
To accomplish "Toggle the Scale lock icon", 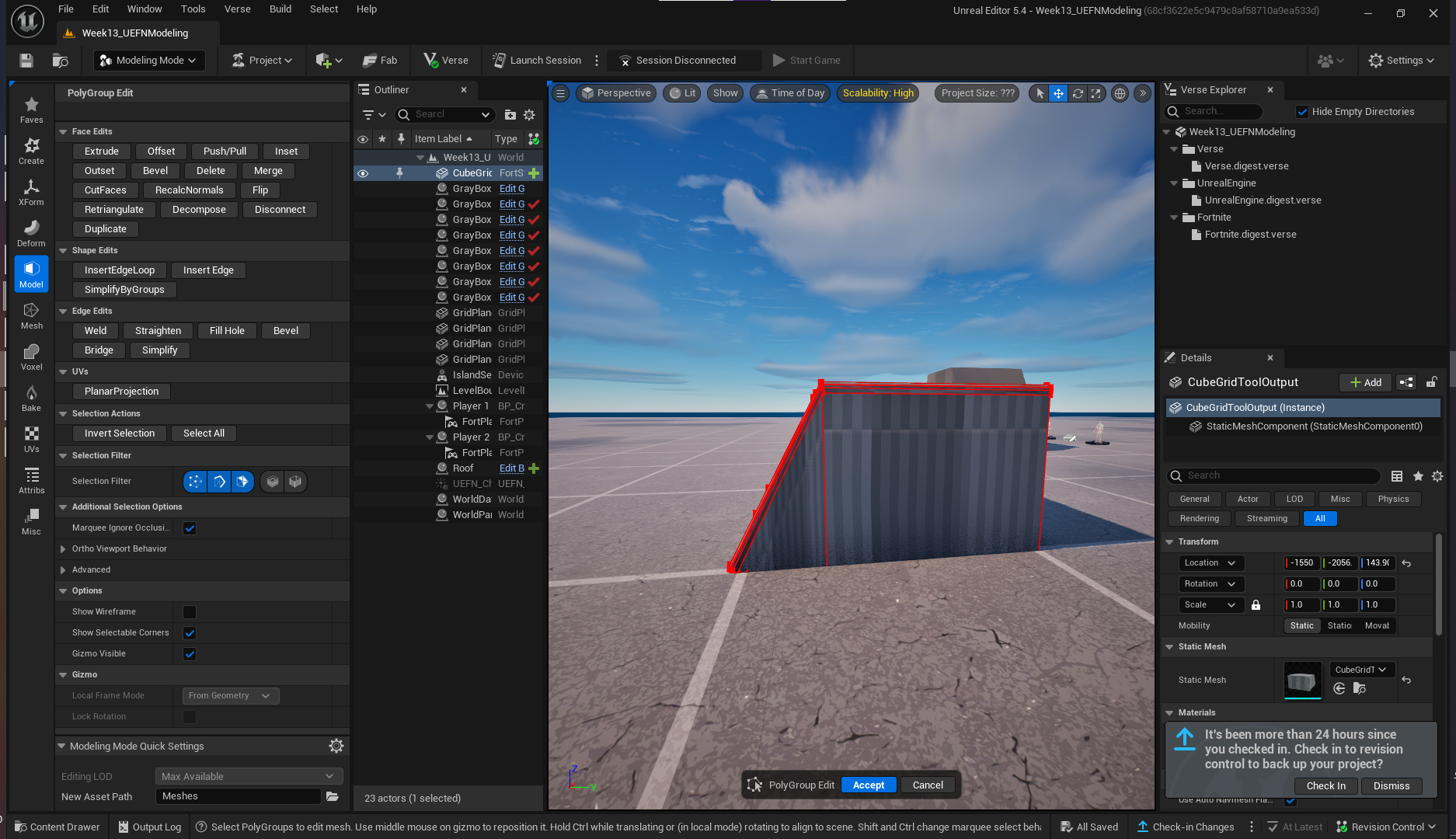I will pyautogui.click(x=1256, y=605).
